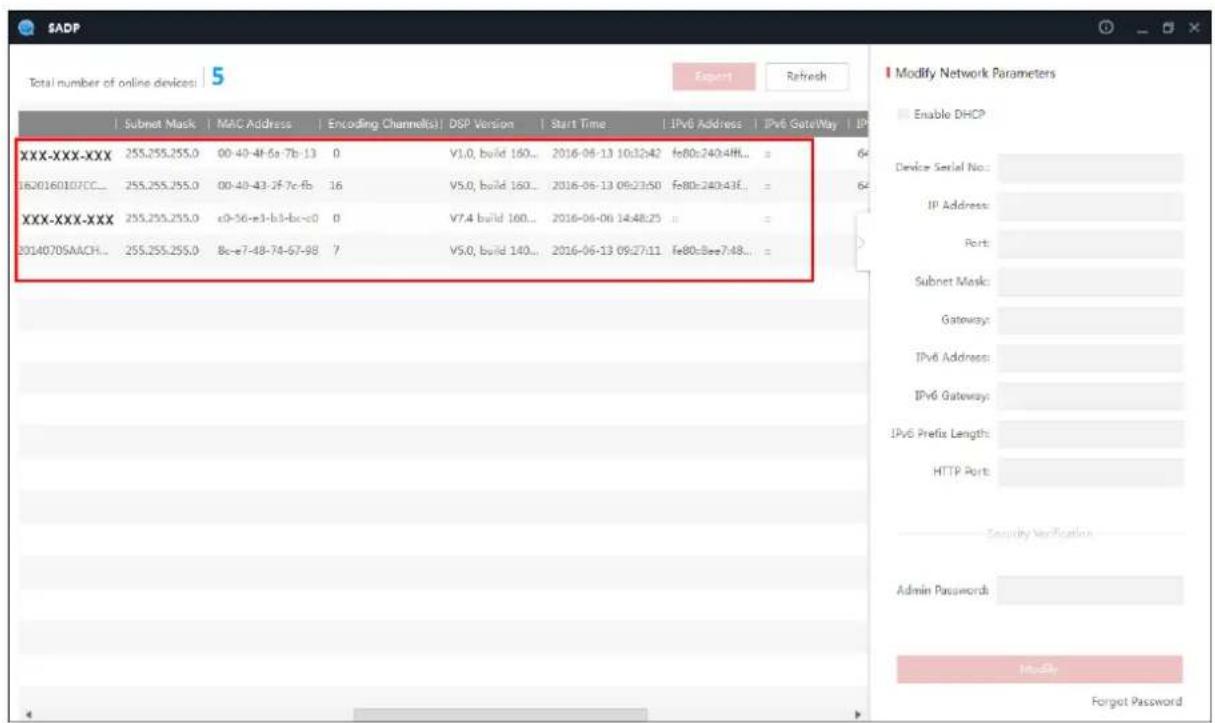Open the Forgot Password link
Image resolution: width=1215 pixels, height=723 pixels.
(1139, 701)
